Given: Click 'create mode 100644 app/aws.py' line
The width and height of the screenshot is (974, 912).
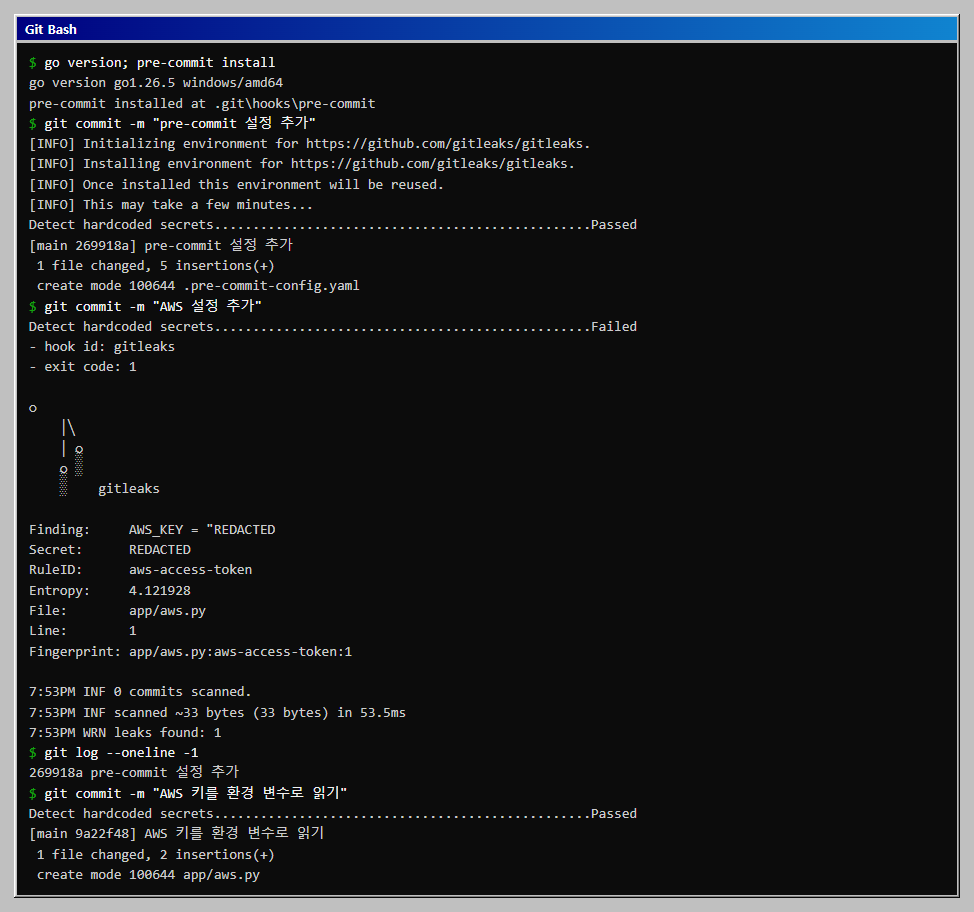Looking at the screenshot, I should [x=148, y=874].
